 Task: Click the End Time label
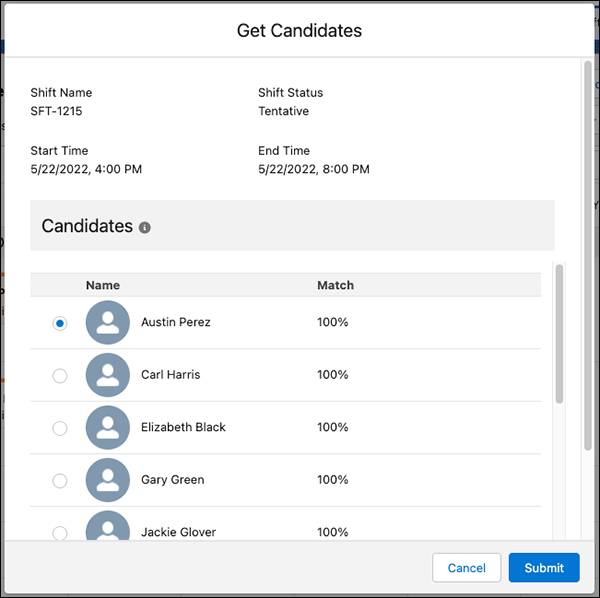[x=284, y=151]
